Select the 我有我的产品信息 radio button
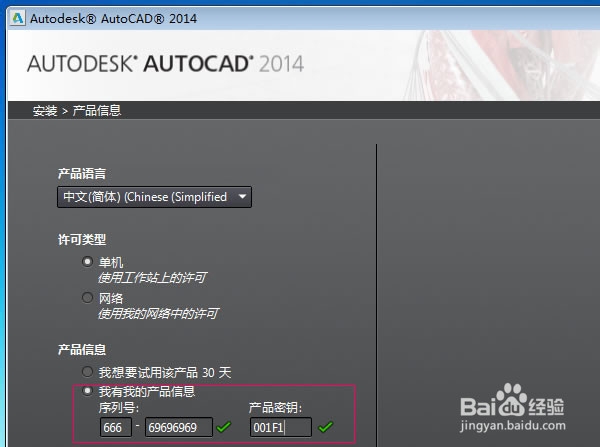Viewport: 600px width, 447px height. [87, 391]
